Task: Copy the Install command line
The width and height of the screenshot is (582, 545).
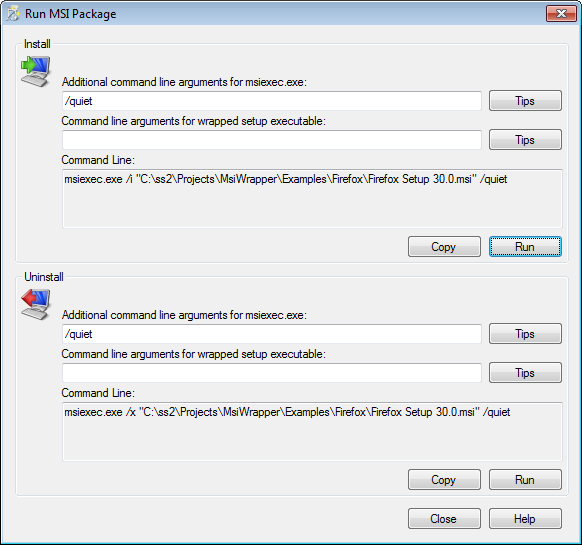Action: 444,247
